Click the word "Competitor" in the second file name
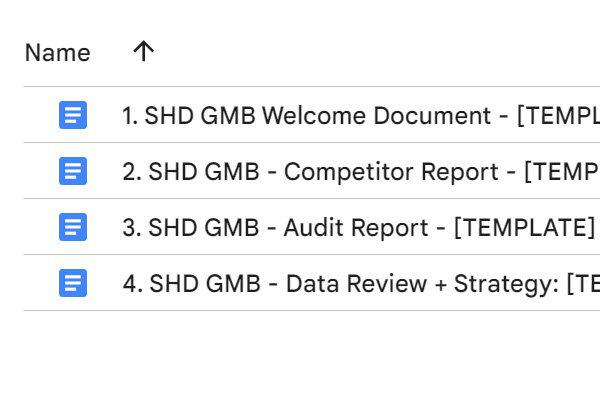 (x=340, y=172)
